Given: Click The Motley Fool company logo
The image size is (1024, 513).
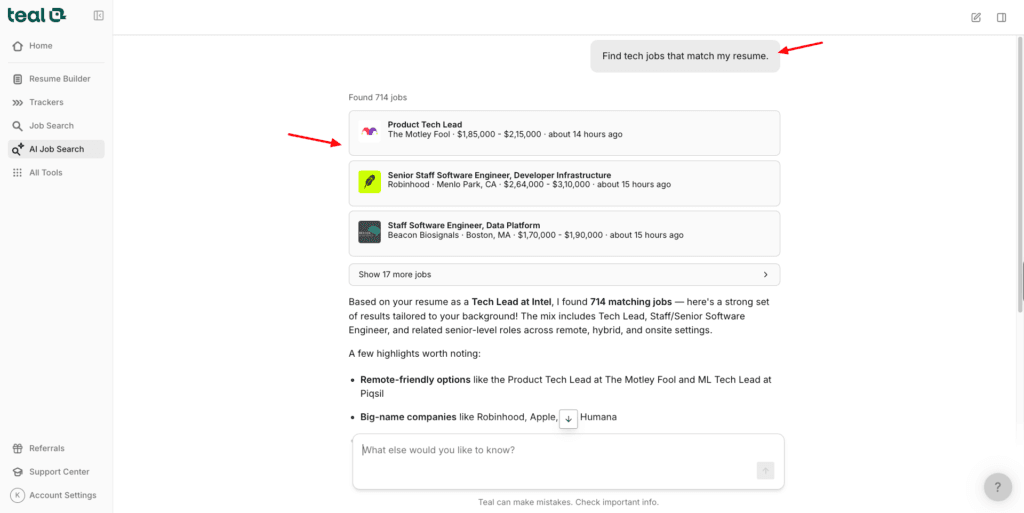Looking at the screenshot, I should tap(370, 131).
